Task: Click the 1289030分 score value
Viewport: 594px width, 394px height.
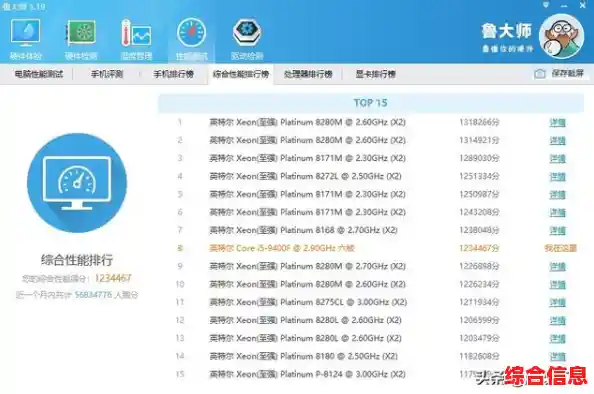Action: [479, 158]
